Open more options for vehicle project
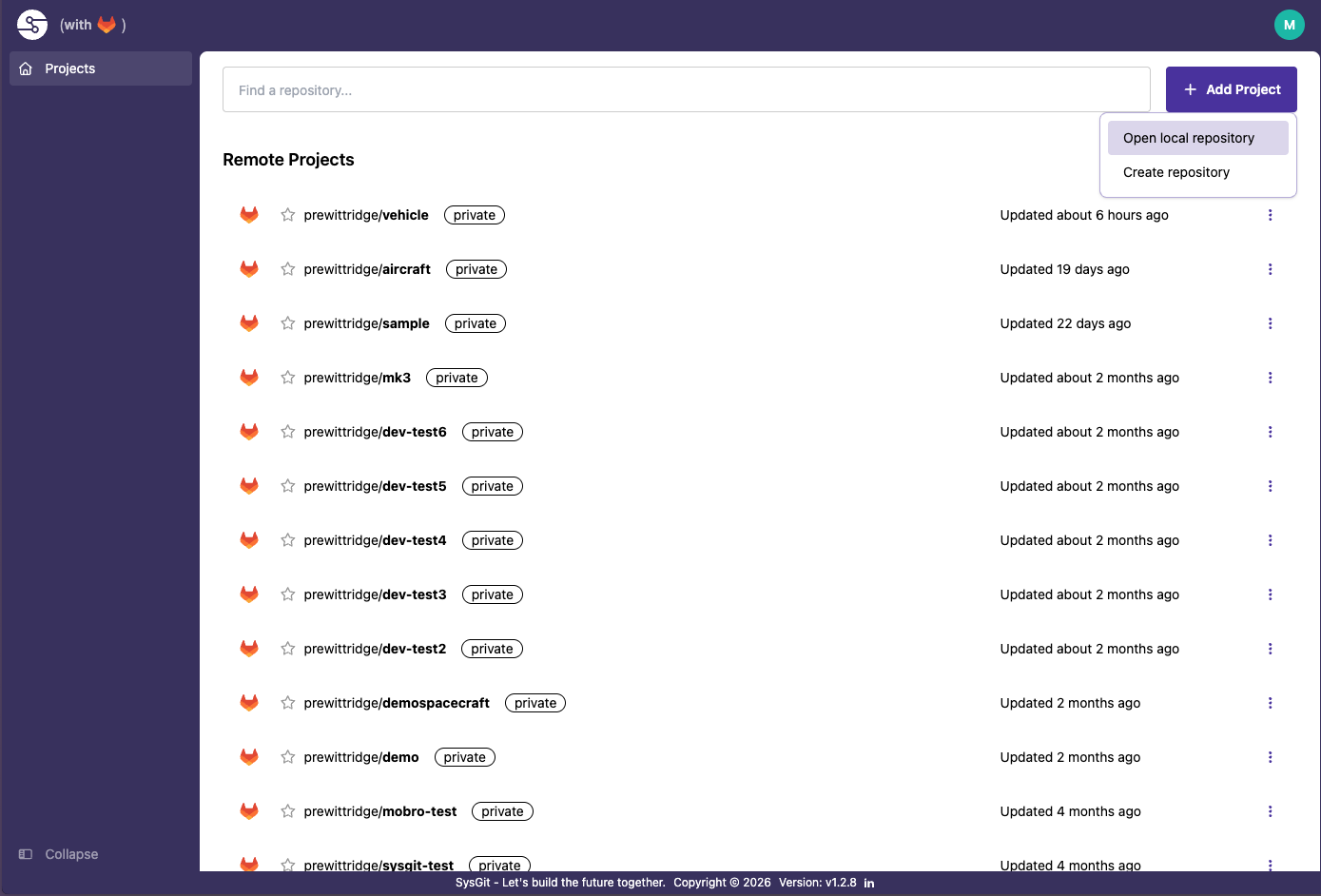Viewport: 1321px width, 896px height. pyautogui.click(x=1270, y=215)
